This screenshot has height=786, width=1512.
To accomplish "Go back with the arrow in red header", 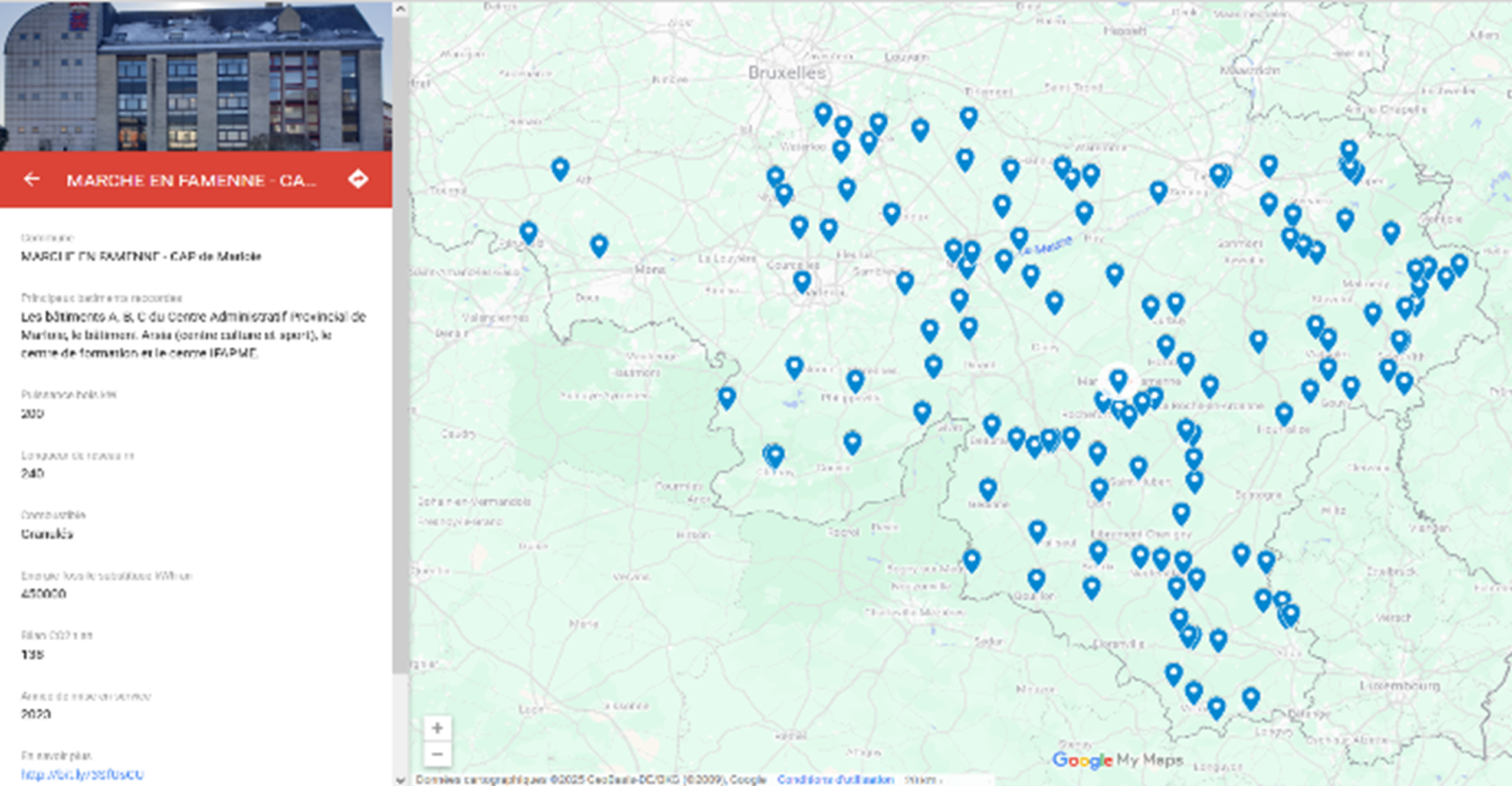I will tap(32, 179).
